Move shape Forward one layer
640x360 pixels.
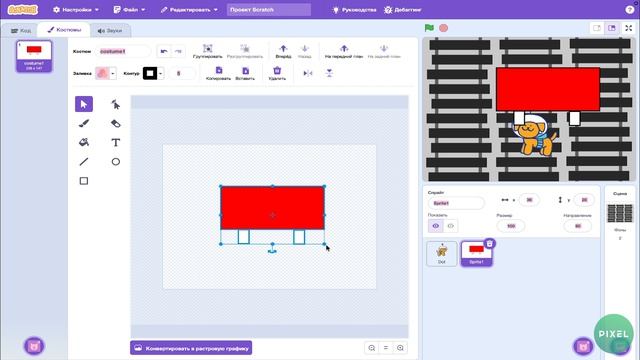283,51
